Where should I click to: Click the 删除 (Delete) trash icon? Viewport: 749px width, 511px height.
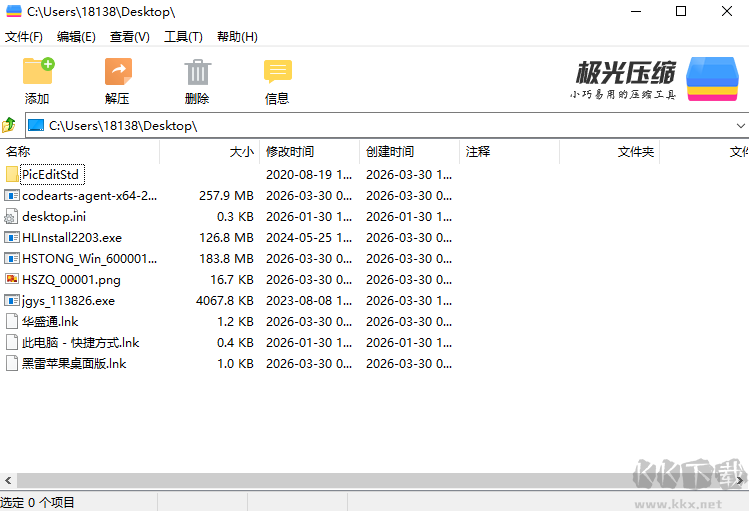coord(198,72)
